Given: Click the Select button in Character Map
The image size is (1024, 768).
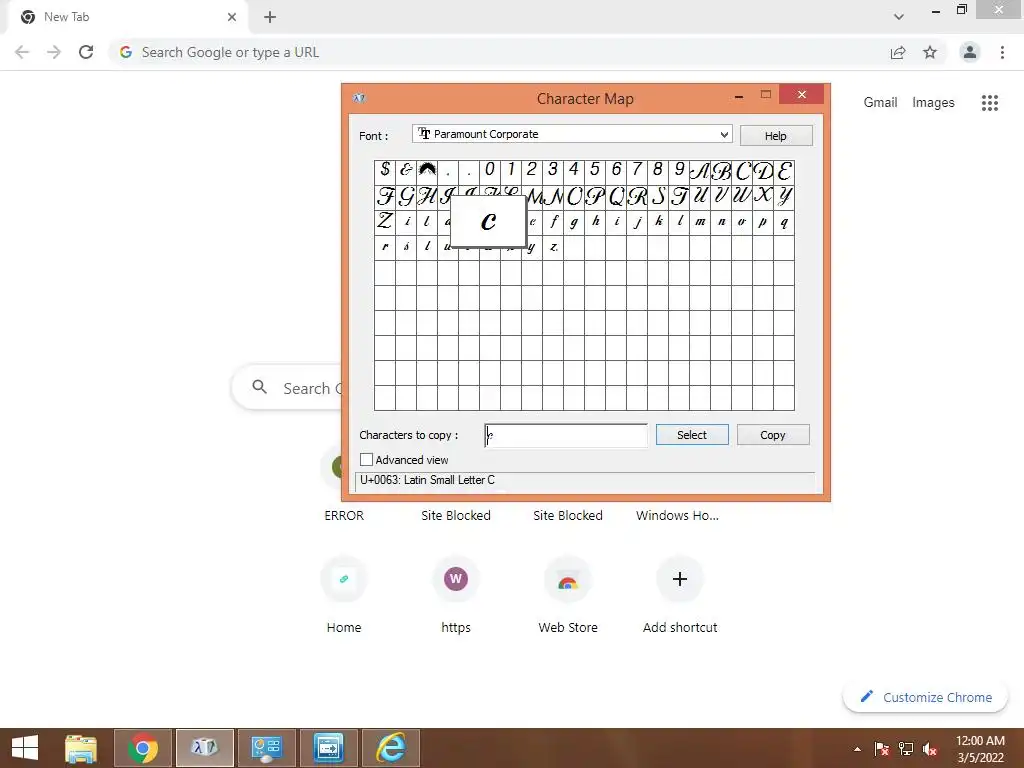Looking at the screenshot, I should [x=692, y=435].
